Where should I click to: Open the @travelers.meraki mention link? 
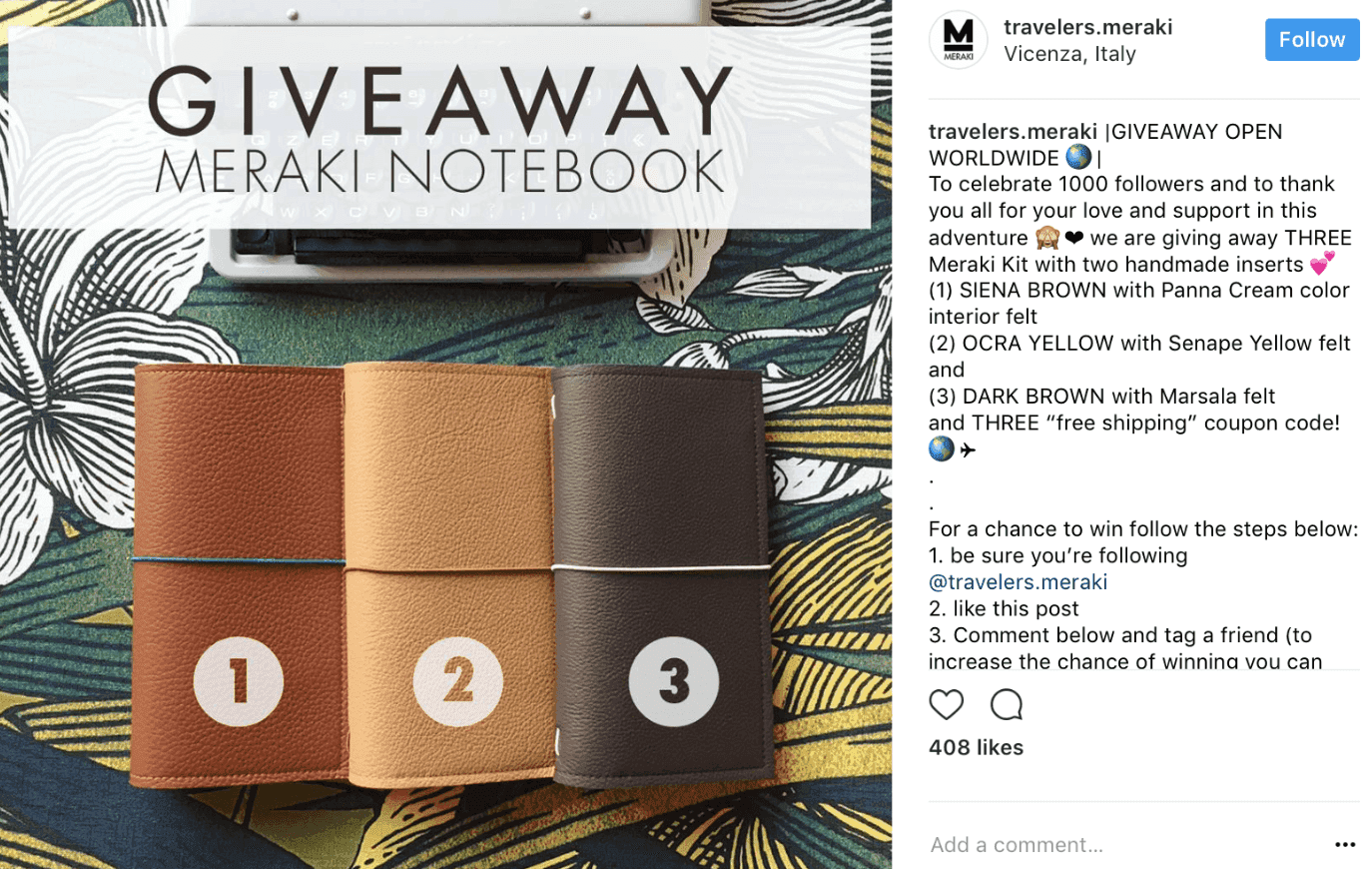(x=1018, y=582)
